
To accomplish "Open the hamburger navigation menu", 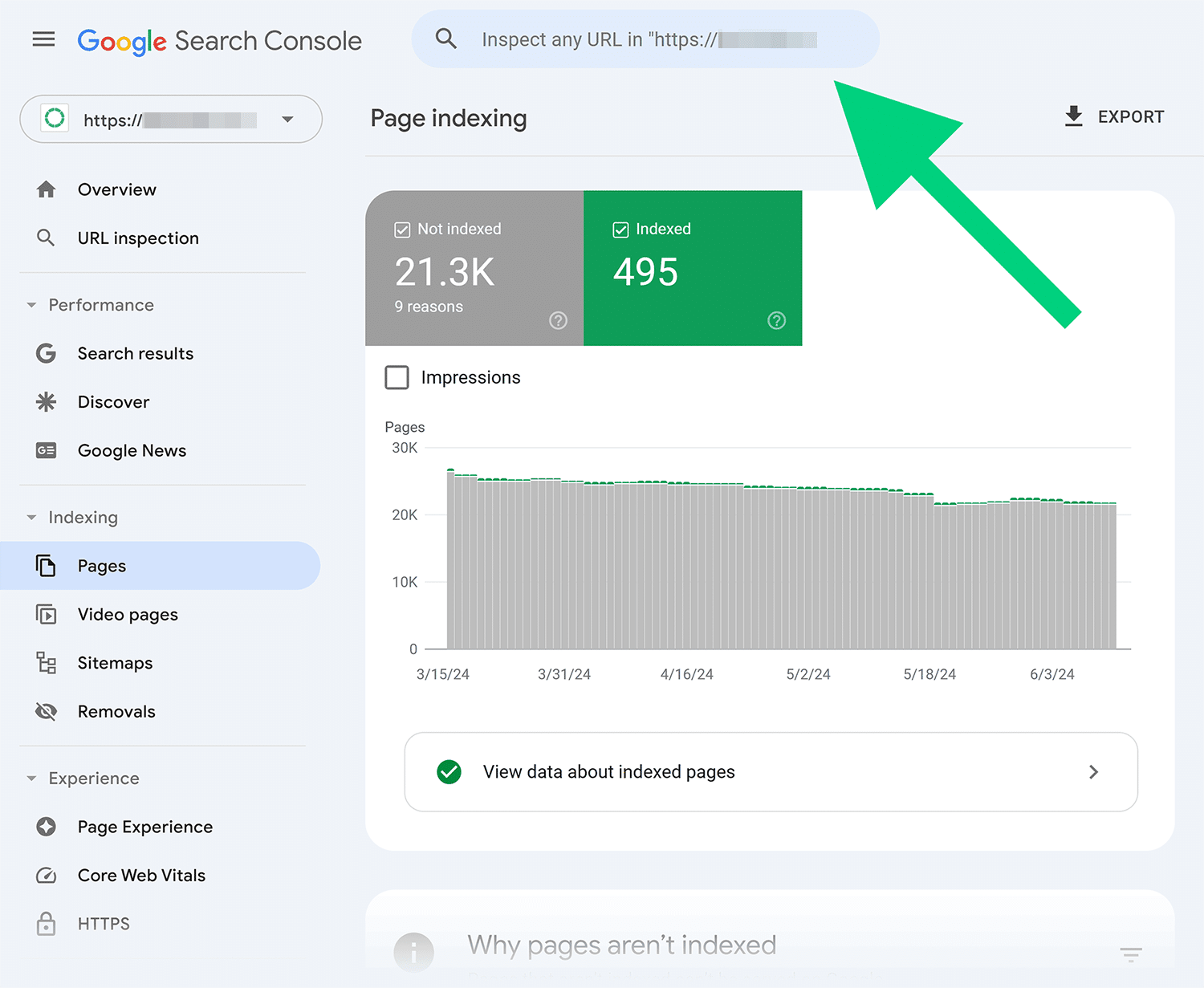I will tap(43, 39).
